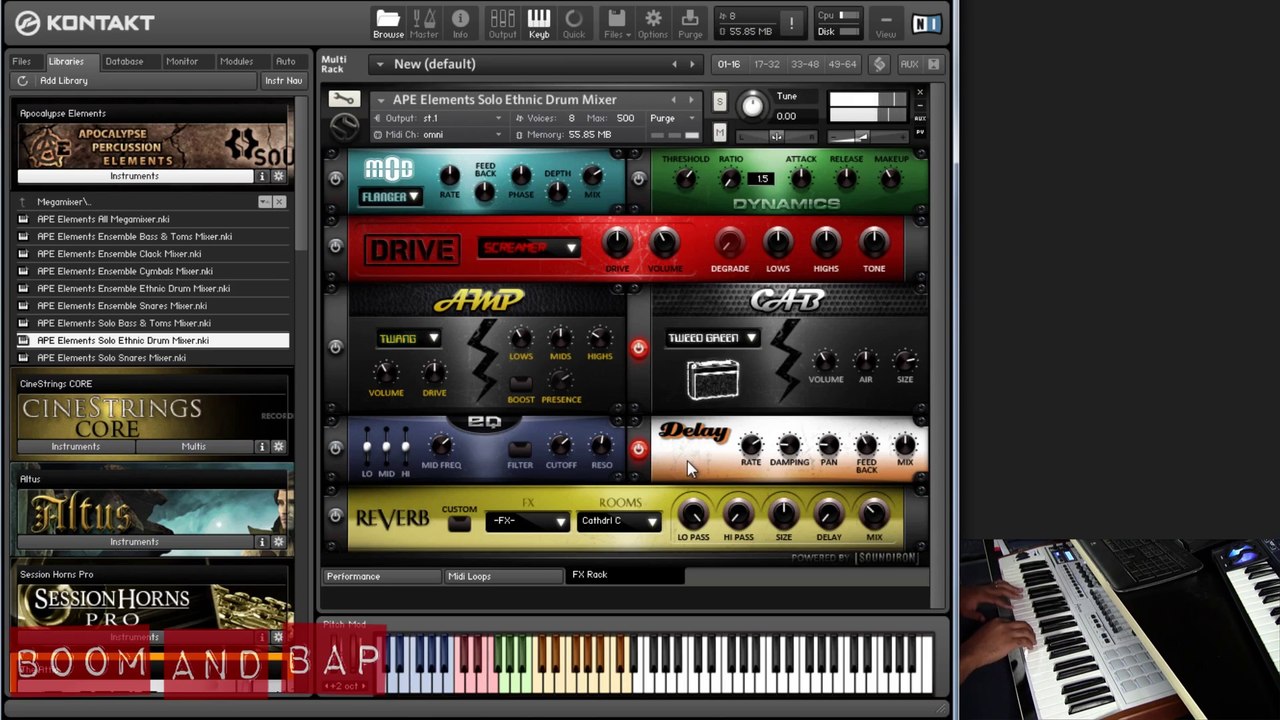Toggle the MOD Flanger power button

pyautogui.click(x=335, y=179)
